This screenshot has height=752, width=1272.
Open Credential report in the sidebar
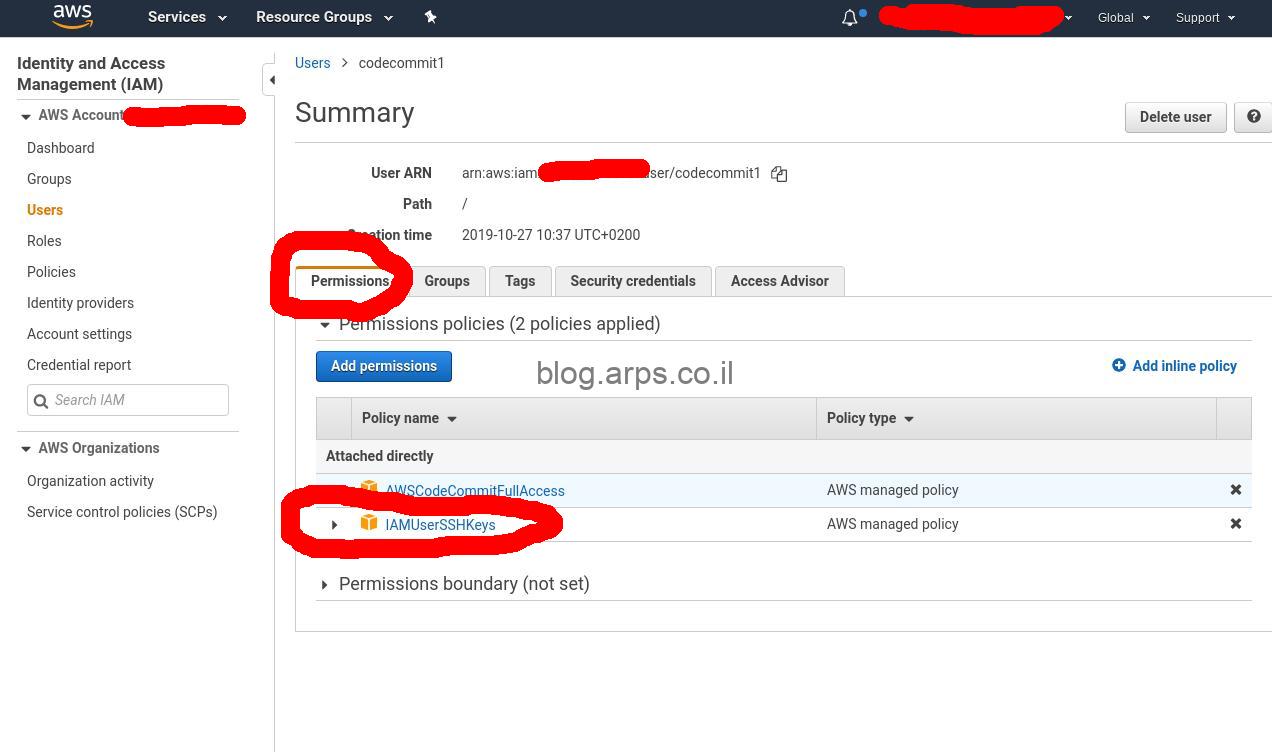tap(79, 365)
